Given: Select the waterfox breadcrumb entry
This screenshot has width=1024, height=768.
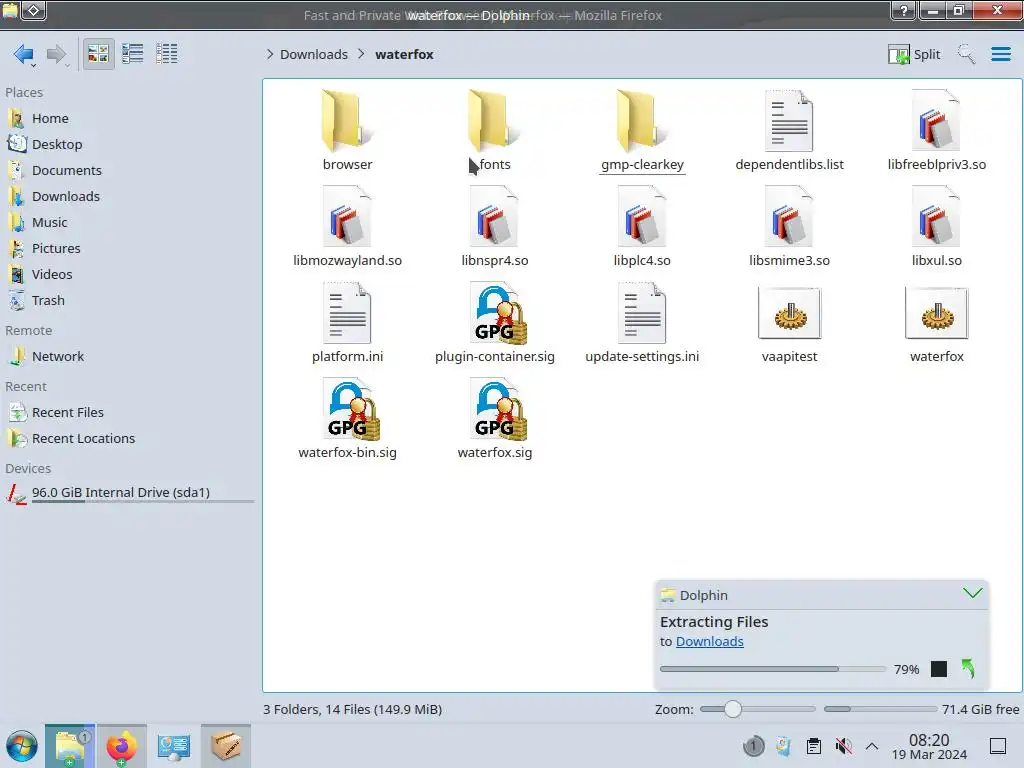Looking at the screenshot, I should (x=404, y=54).
